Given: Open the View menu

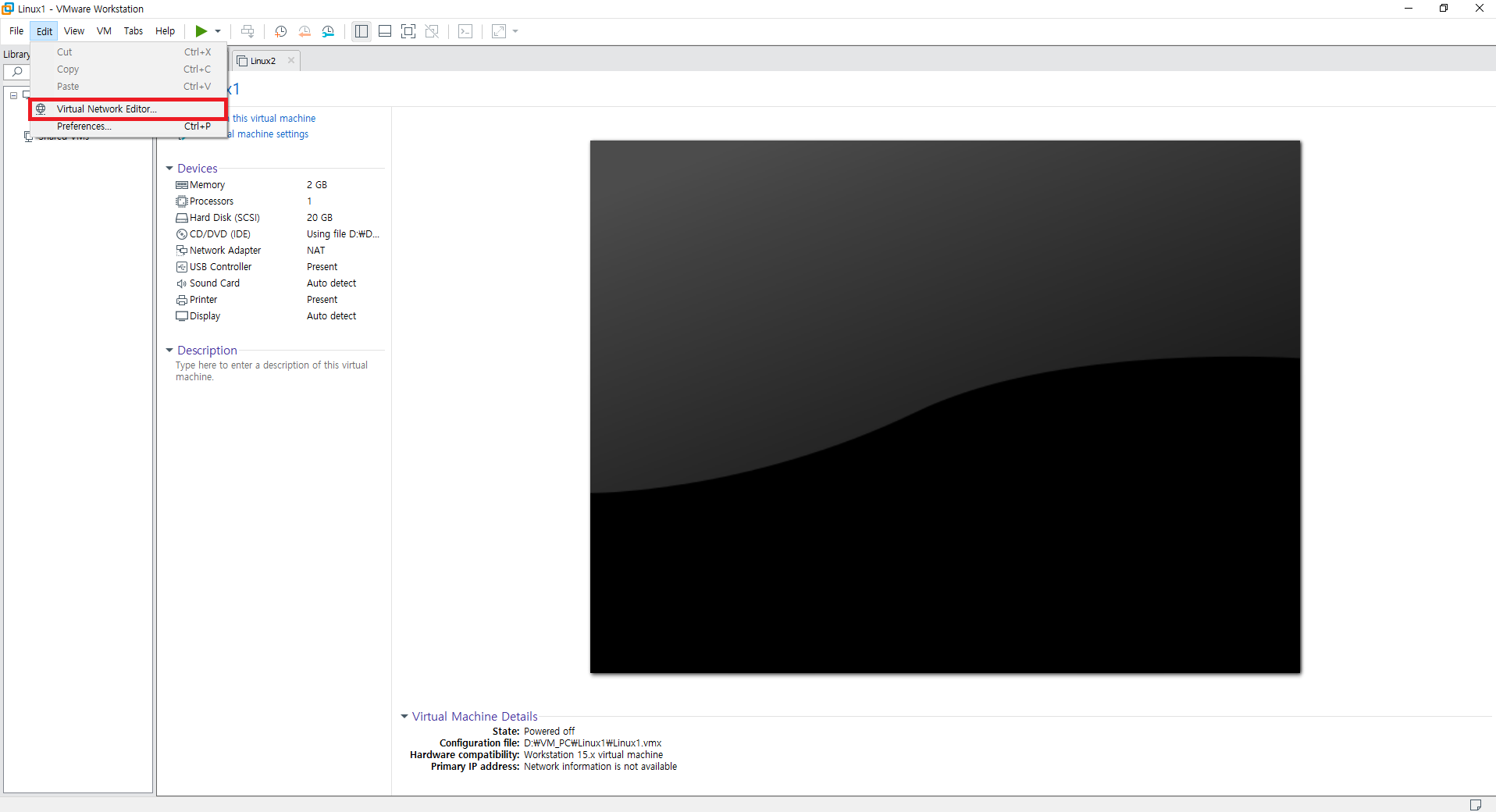Looking at the screenshot, I should [74, 31].
